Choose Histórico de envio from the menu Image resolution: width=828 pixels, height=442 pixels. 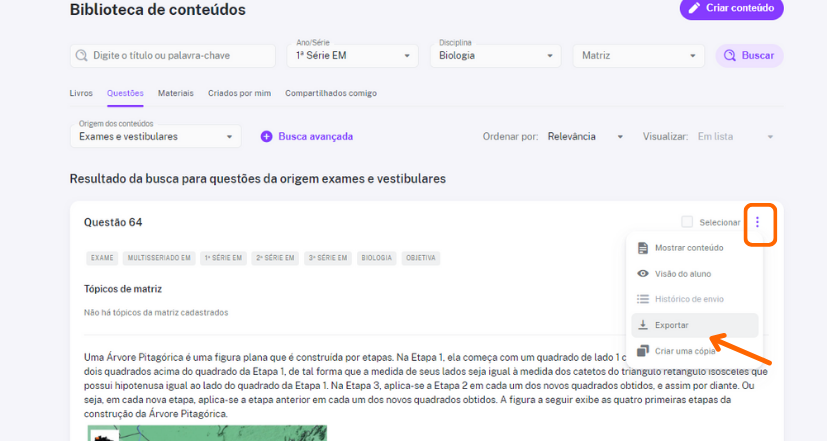[694, 299]
